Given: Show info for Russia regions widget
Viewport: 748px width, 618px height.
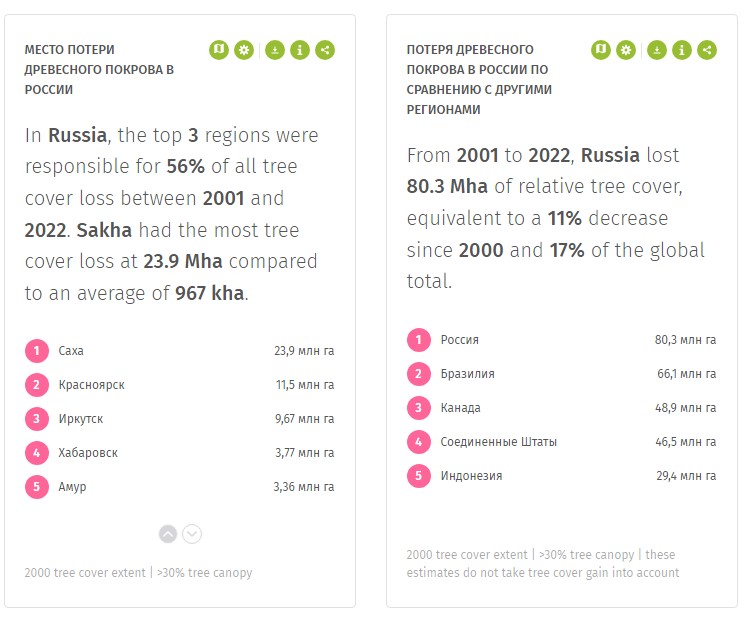Looking at the screenshot, I should 299,50.
